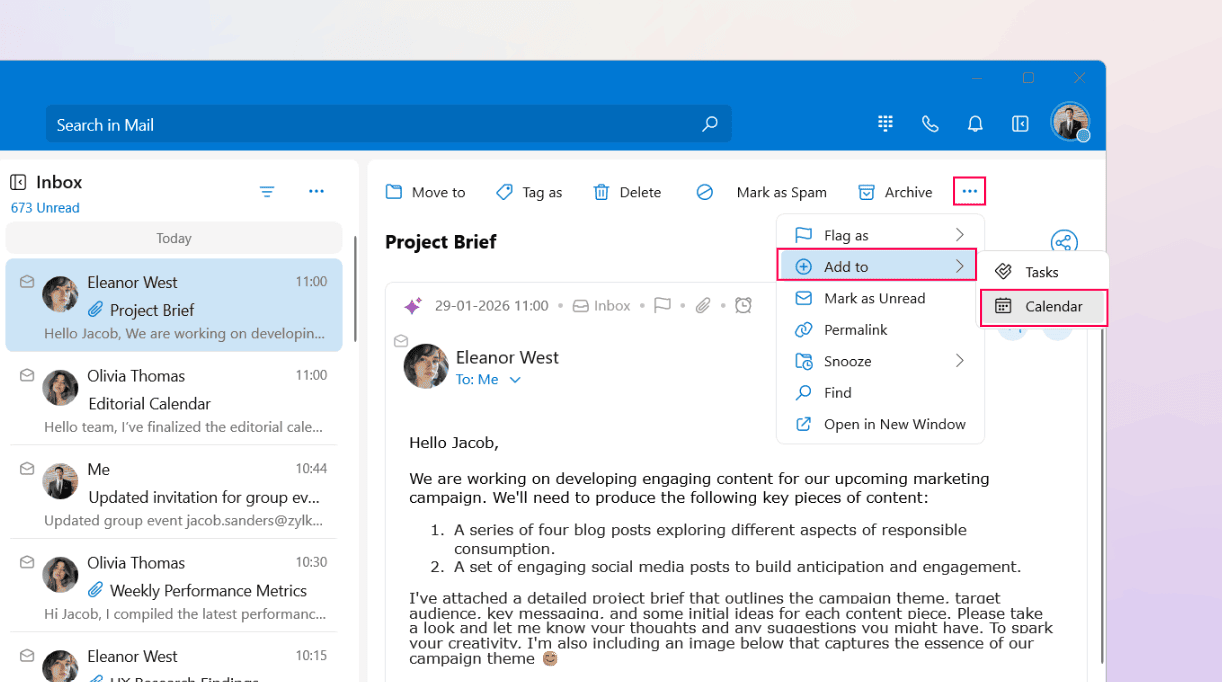1222x682 pixels.
Task: Click the AI sparkle icon in email header
Action: (x=411, y=306)
